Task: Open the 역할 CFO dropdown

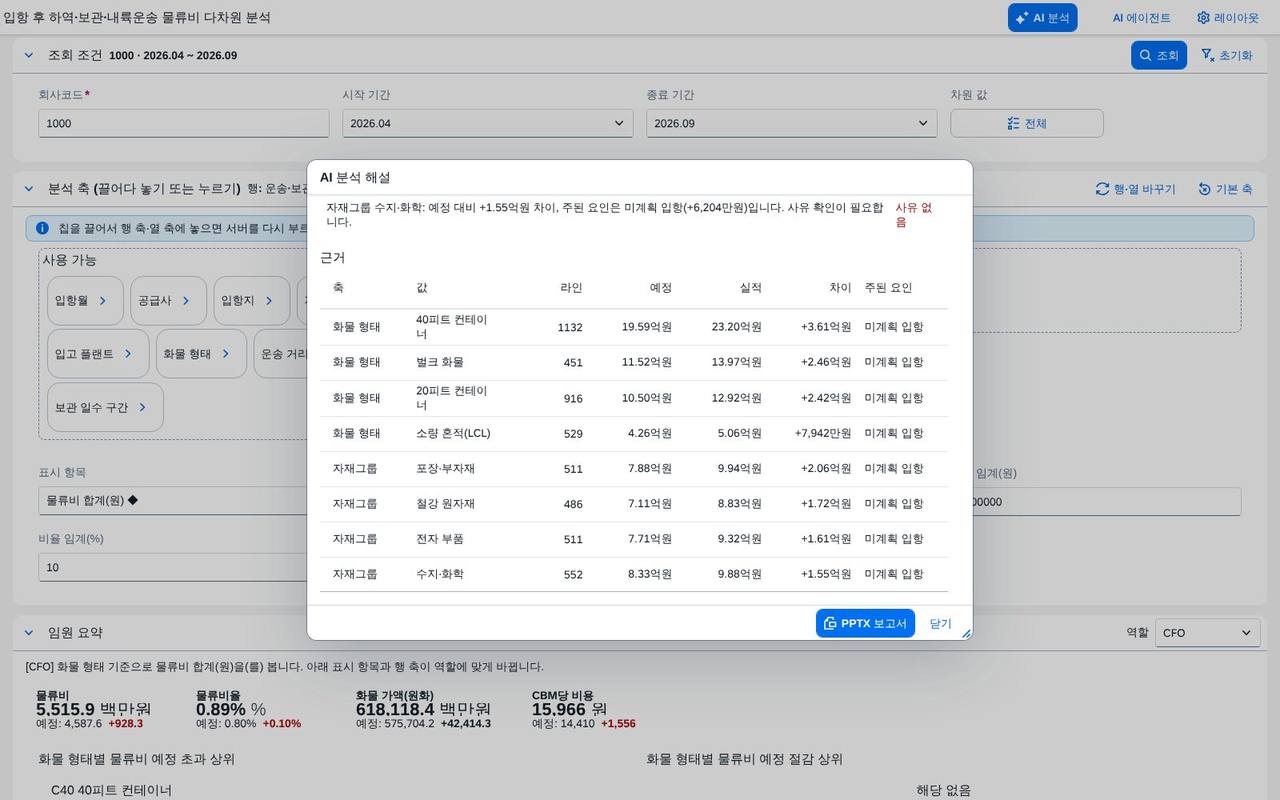Action: click(1207, 633)
